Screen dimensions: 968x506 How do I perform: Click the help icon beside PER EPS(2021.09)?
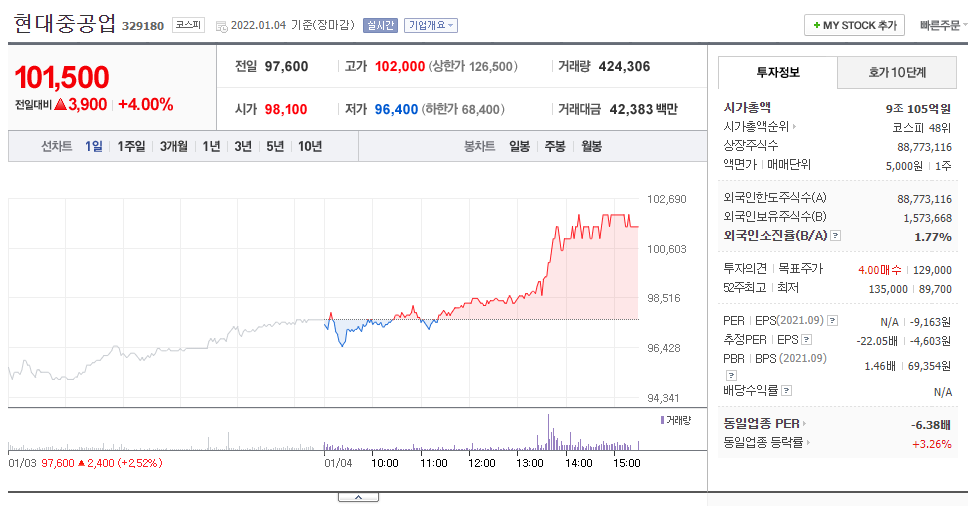(832, 320)
